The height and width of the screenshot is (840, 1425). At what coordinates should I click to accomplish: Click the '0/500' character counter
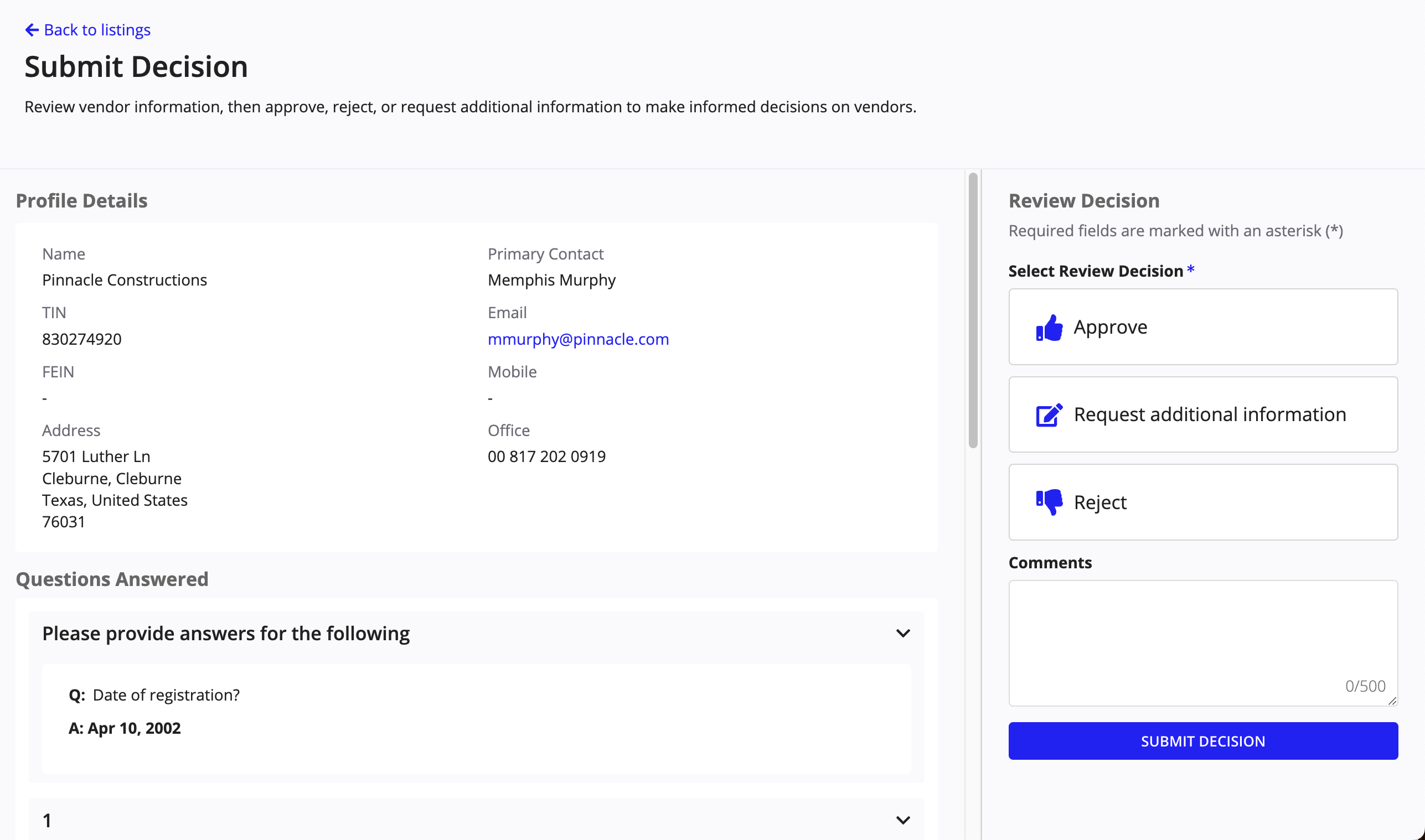click(1365, 686)
